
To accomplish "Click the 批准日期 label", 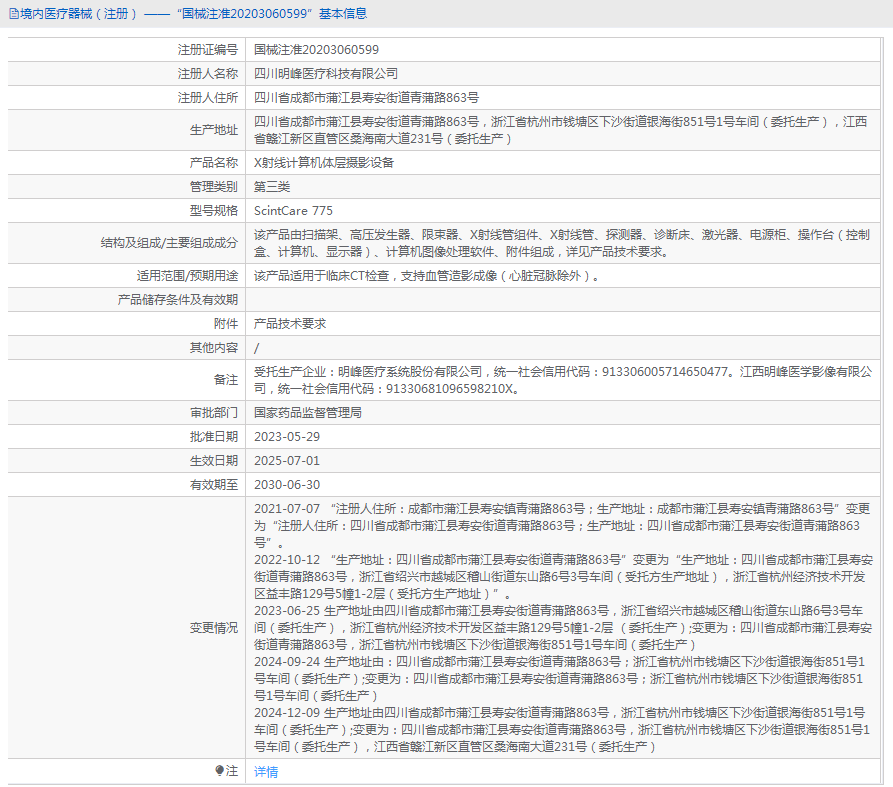I will 214,436.
